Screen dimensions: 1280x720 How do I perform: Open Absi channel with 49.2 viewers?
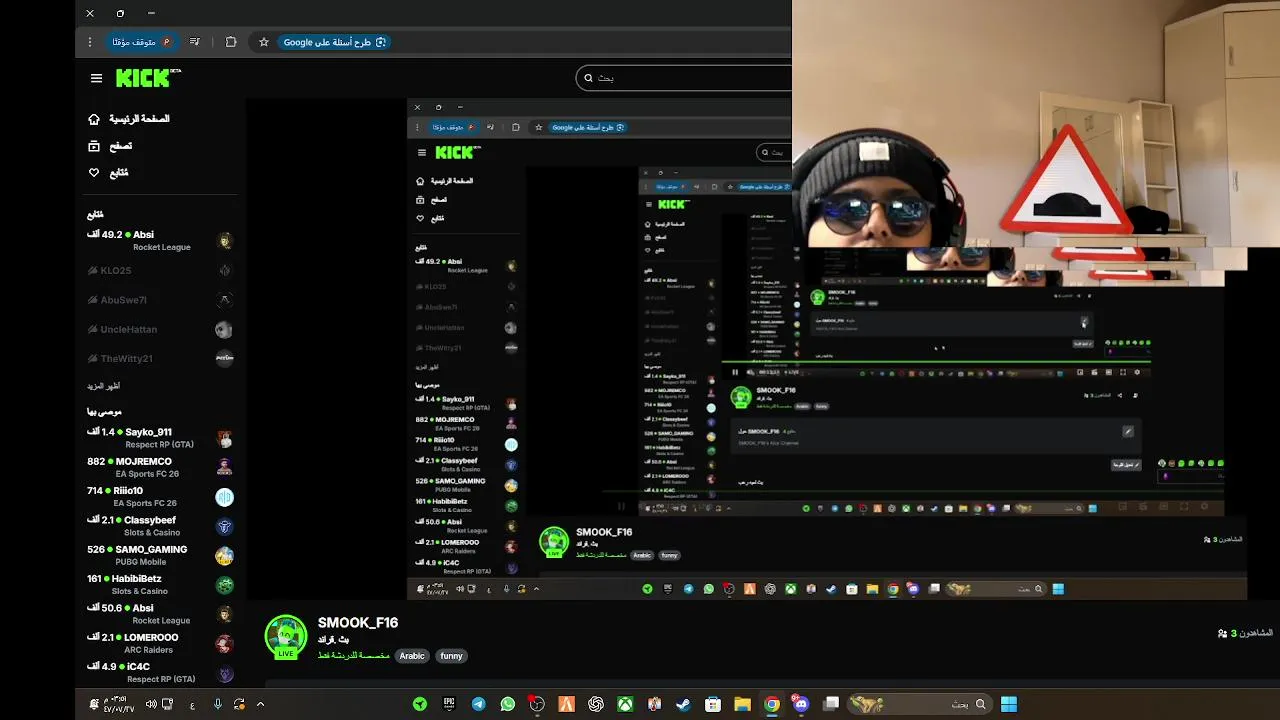click(160, 240)
